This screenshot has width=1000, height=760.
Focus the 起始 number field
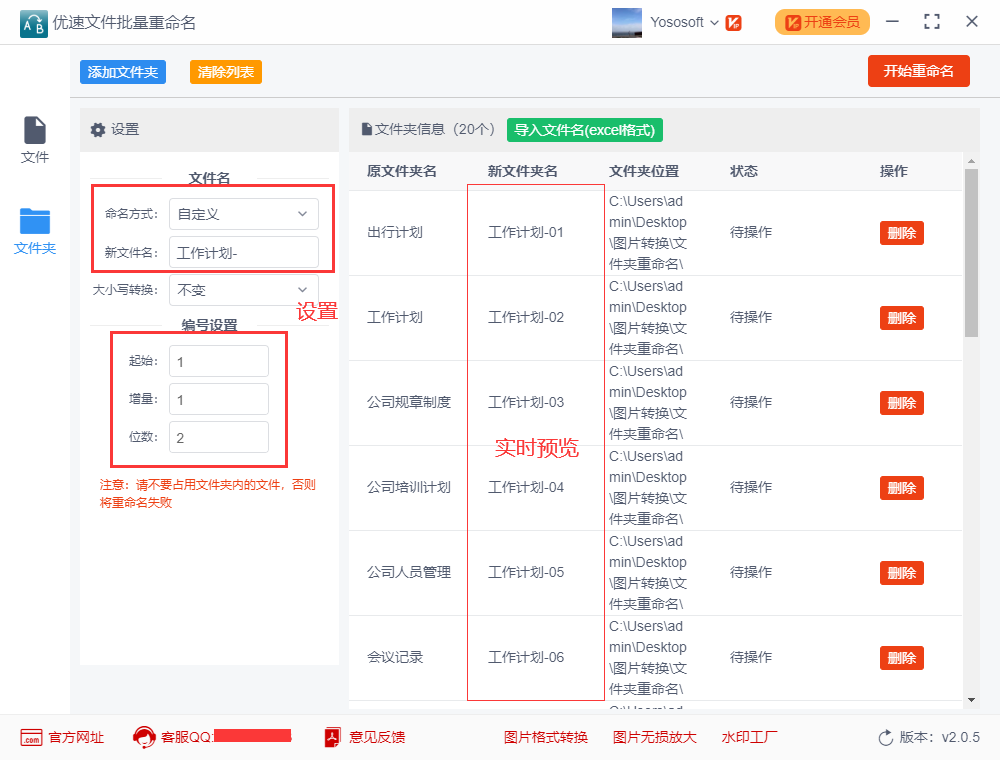[219, 362]
